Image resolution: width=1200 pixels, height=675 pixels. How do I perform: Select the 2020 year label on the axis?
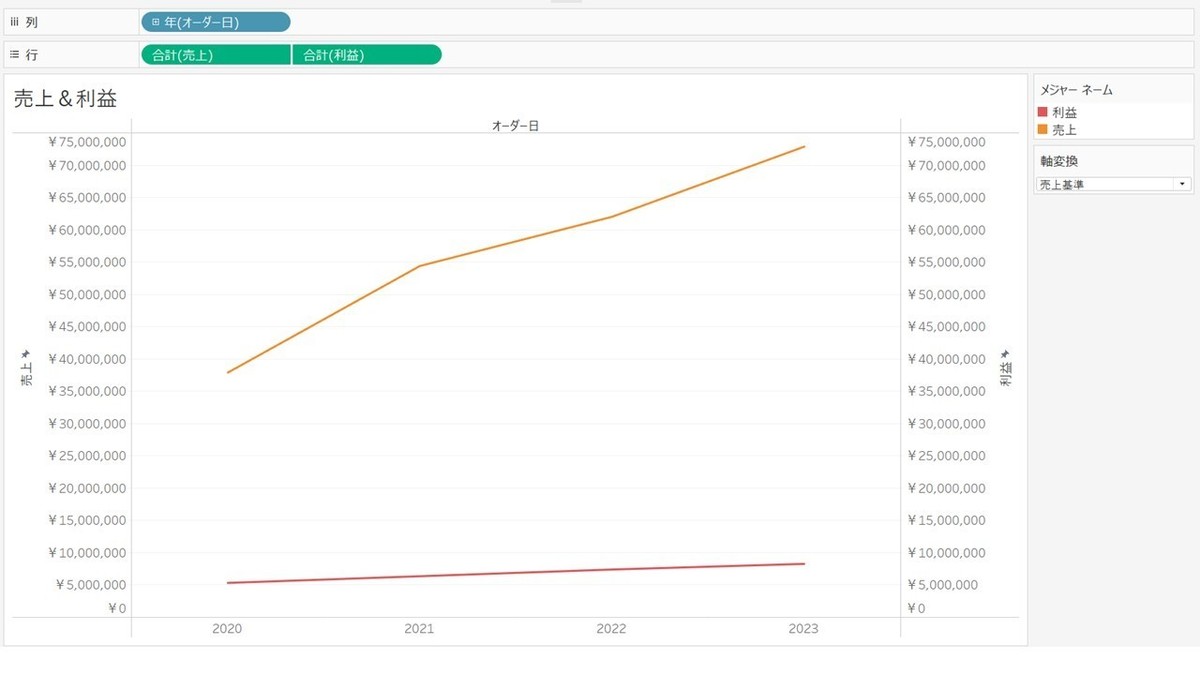[227, 628]
